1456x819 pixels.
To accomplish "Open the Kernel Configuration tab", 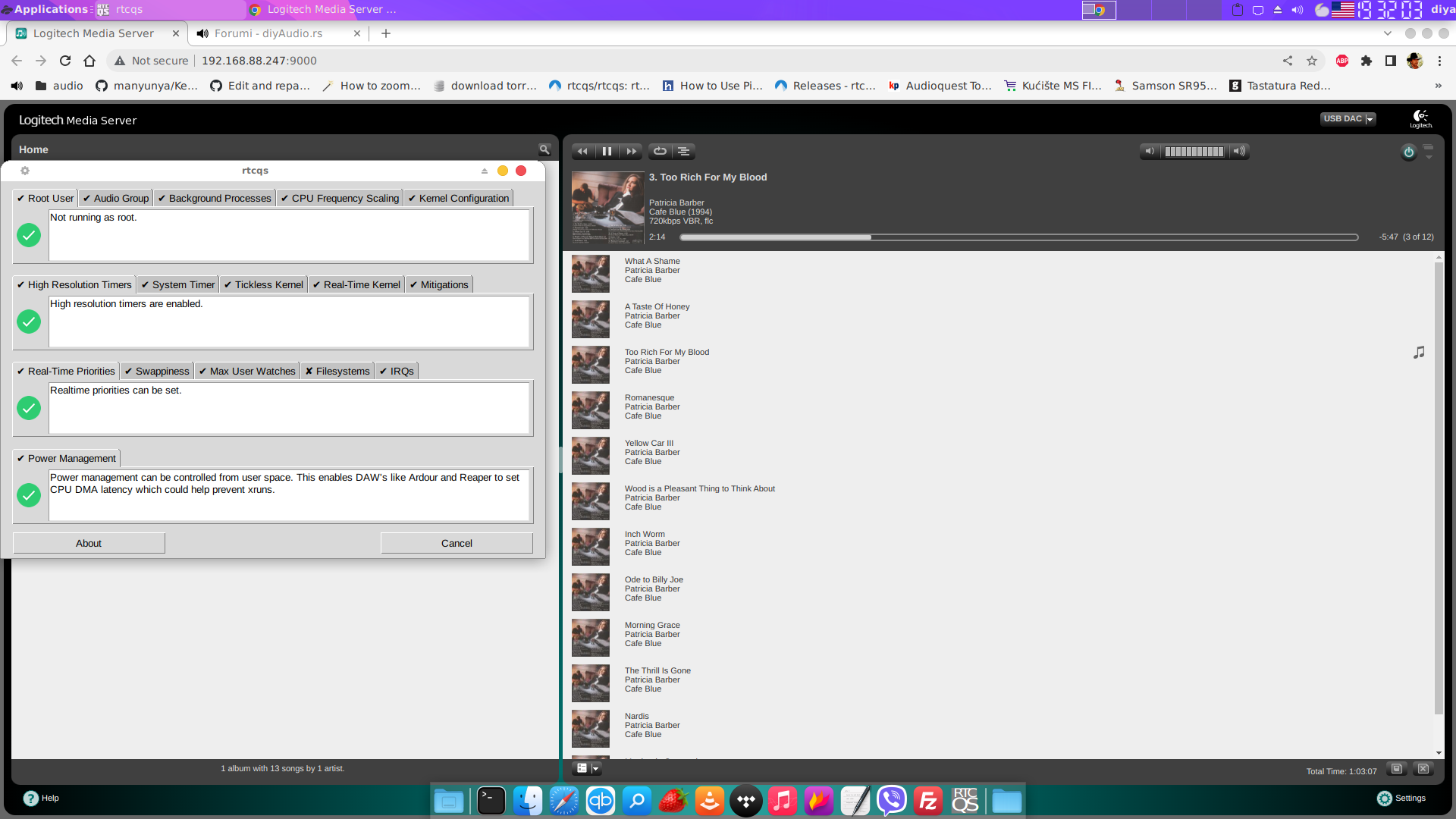I will click(459, 198).
